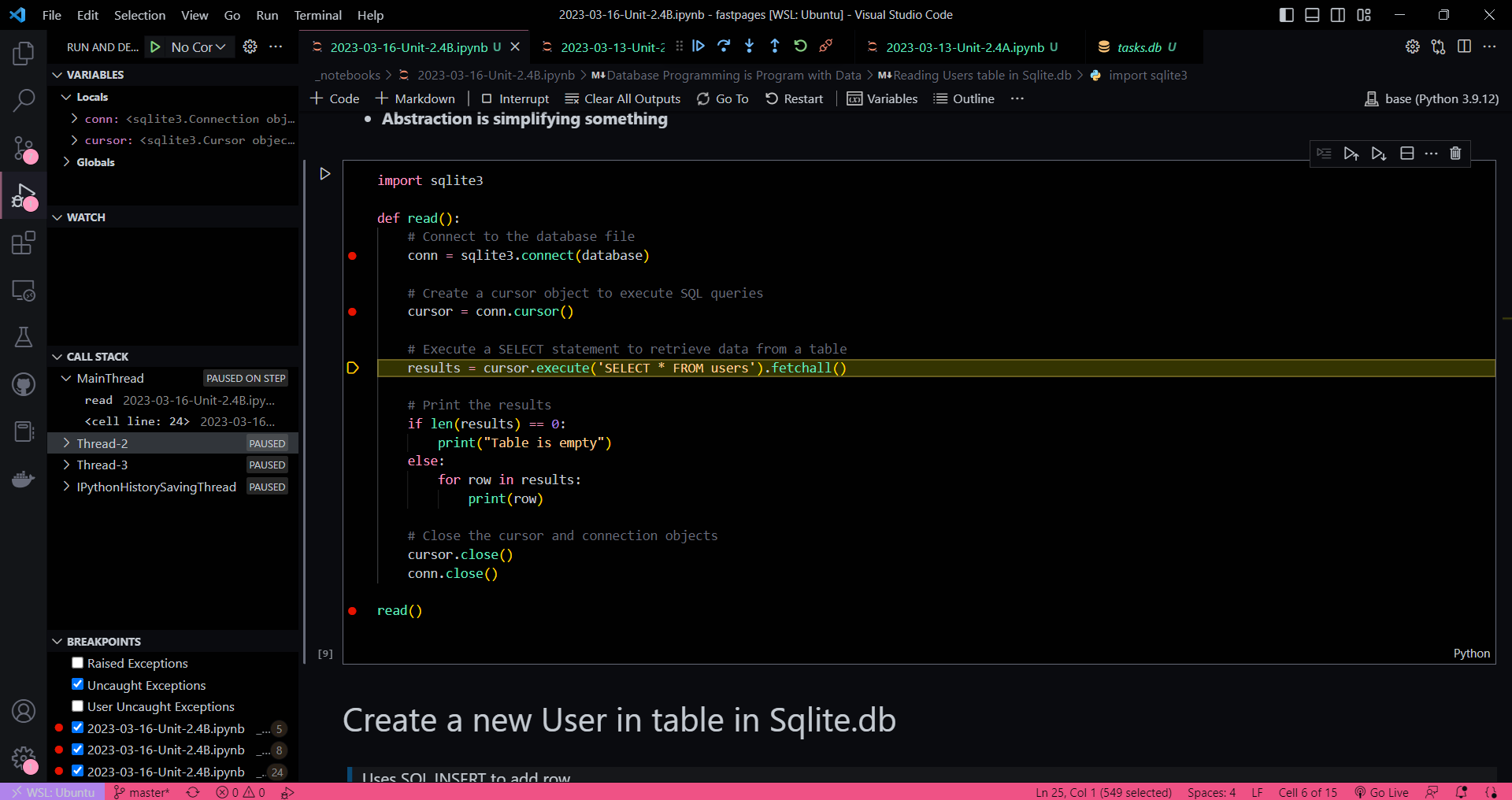This screenshot has height=800, width=1512.
Task: Click Clear All Outputs
Action: click(623, 98)
